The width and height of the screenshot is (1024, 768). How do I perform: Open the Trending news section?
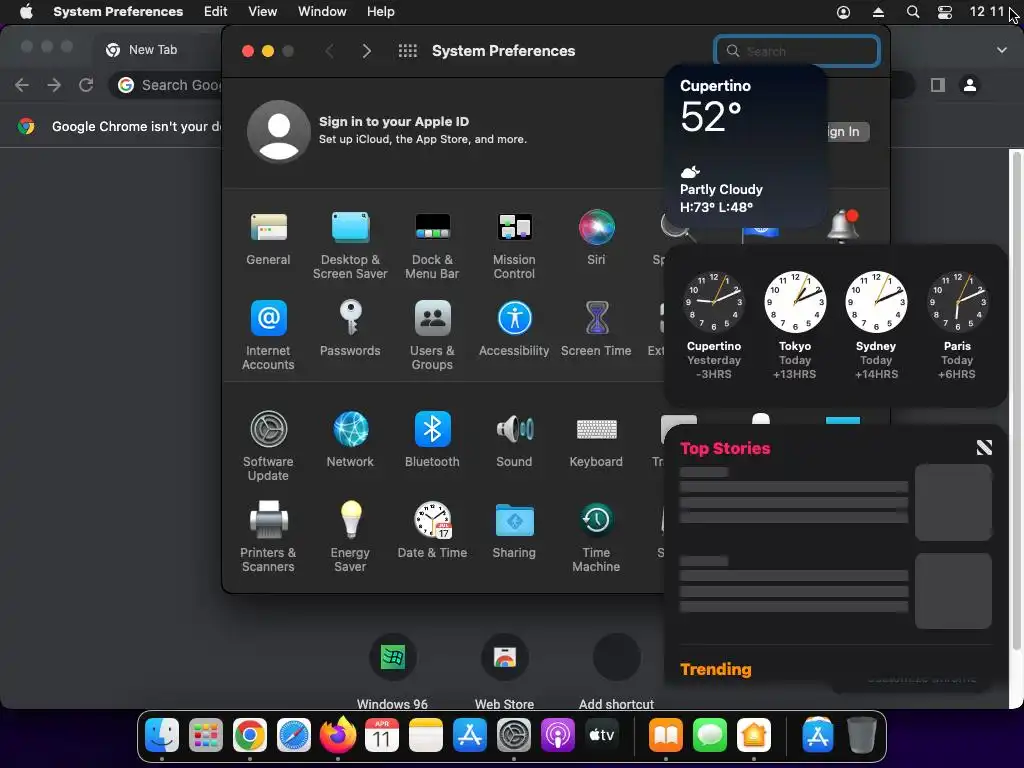tap(716, 669)
